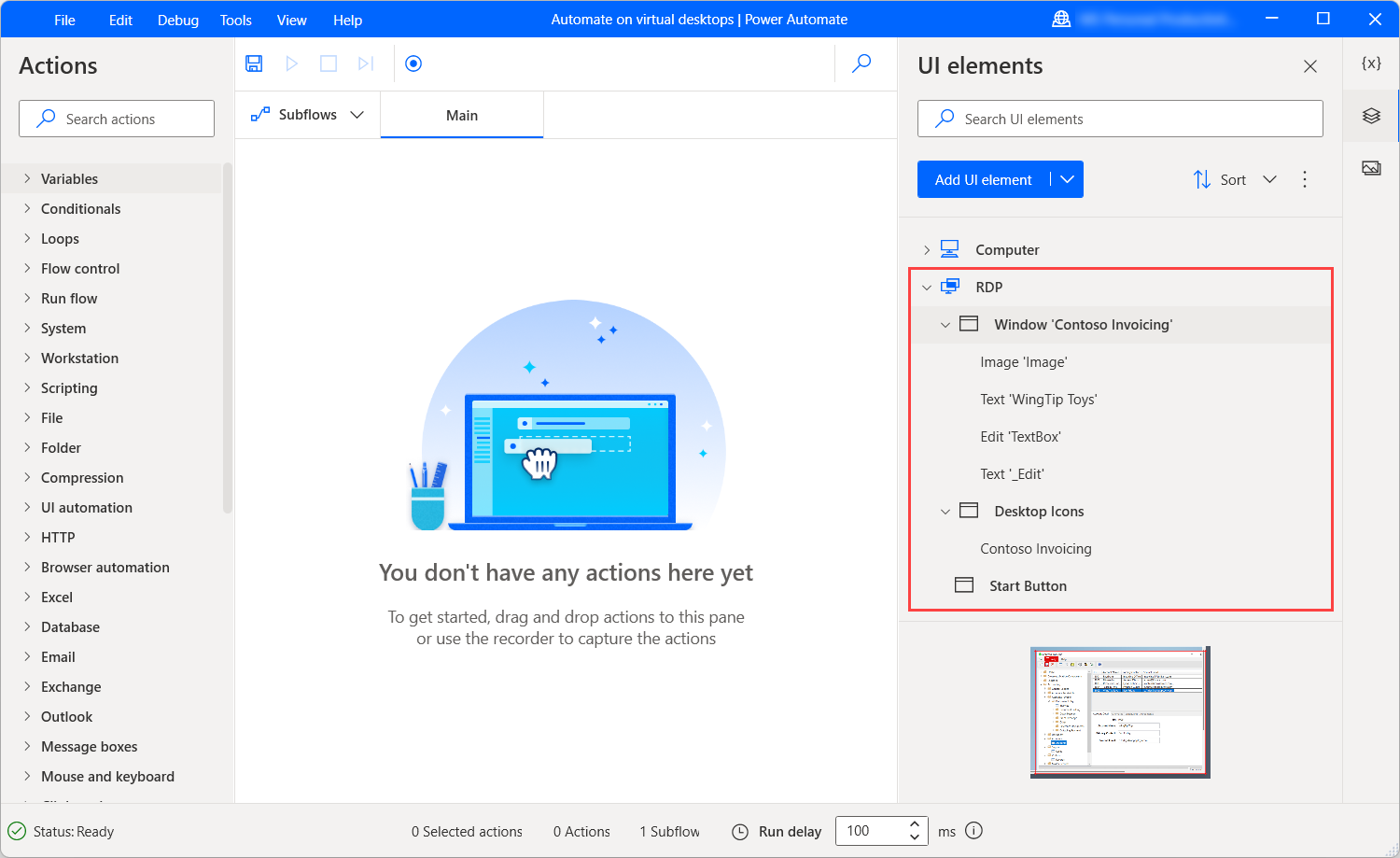This screenshot has height=858, width=1400.
Task: Click the Add UI element button
Action: [984, 179]
